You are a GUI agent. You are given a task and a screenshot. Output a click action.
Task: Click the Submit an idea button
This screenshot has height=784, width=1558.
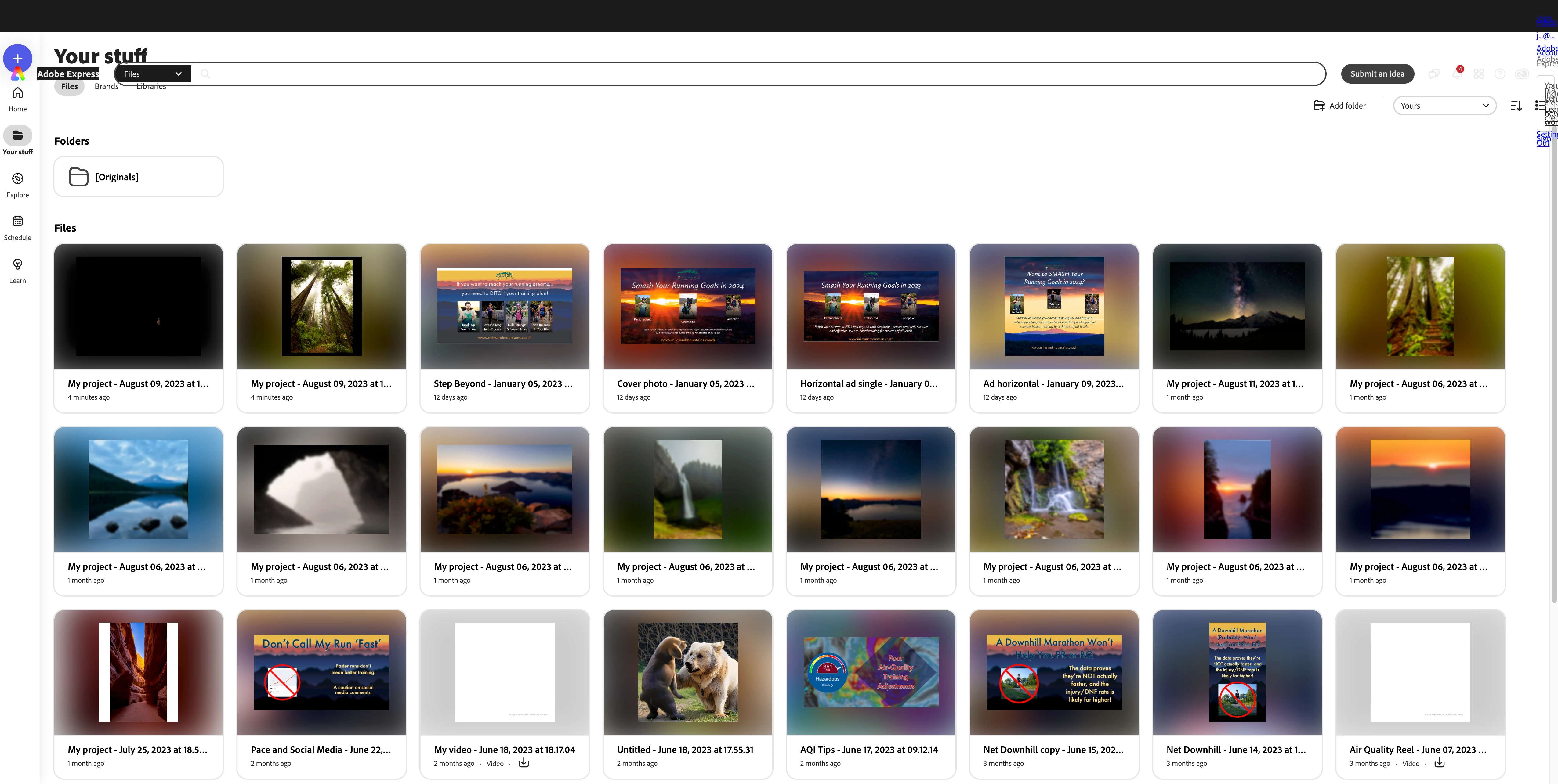(1377, 74)
